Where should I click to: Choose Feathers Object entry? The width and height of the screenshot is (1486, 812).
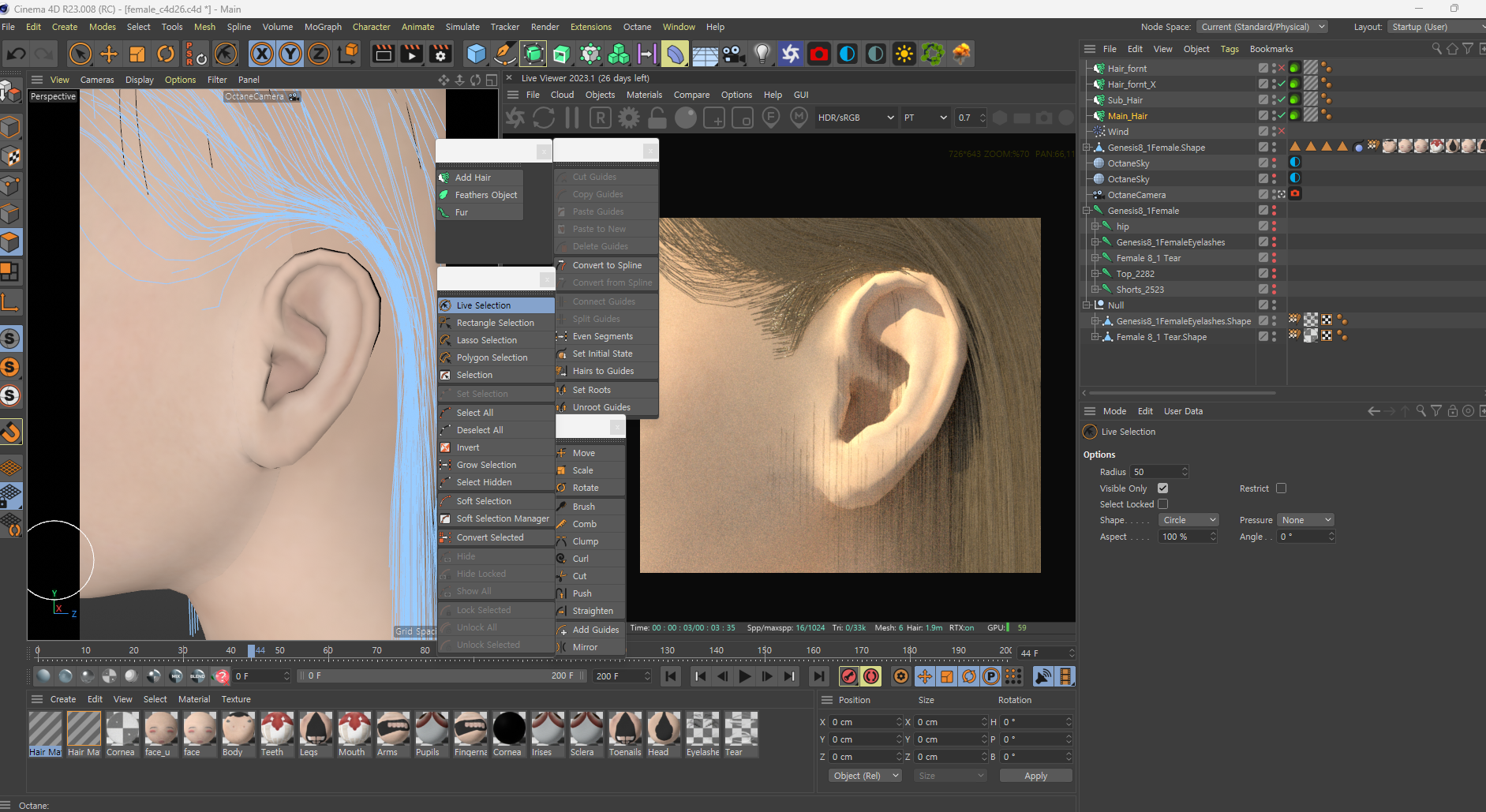click(480, 195)
